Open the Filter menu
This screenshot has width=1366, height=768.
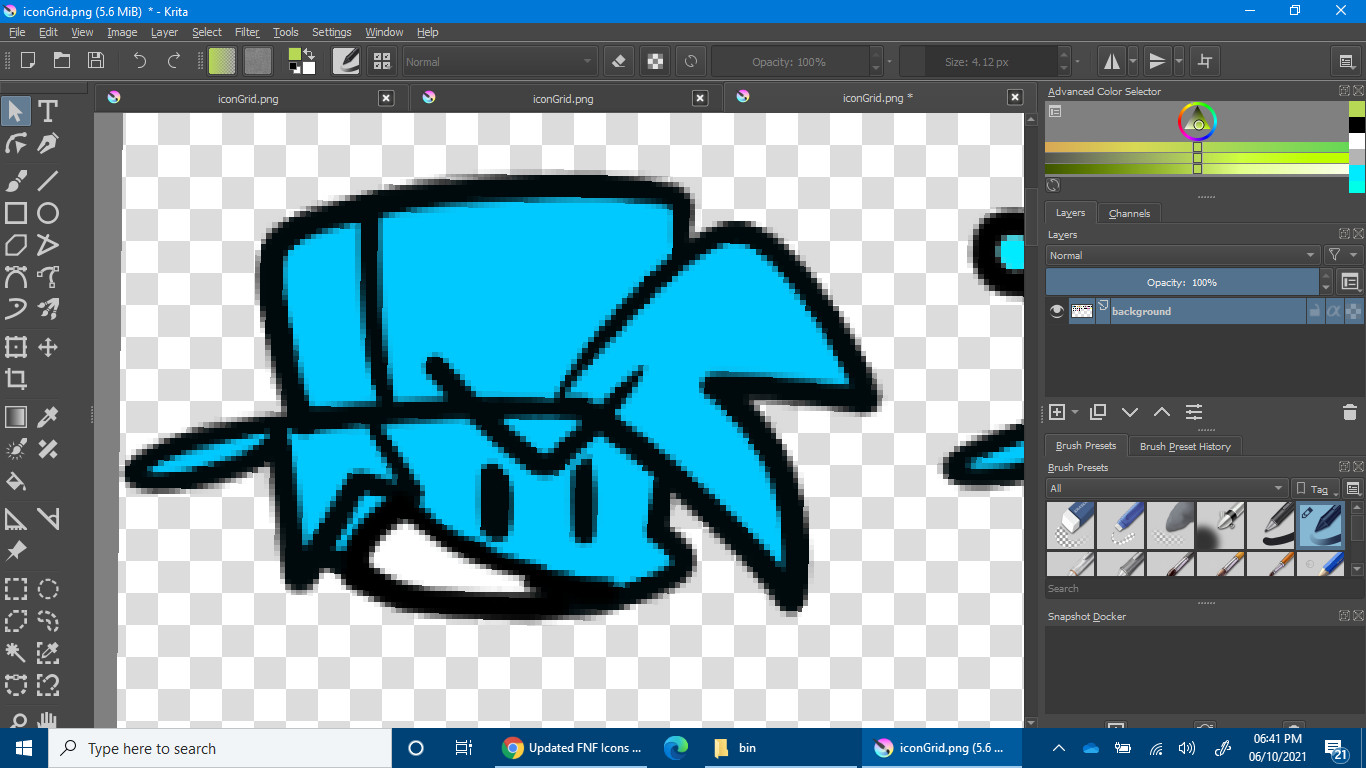pos(247,32)
